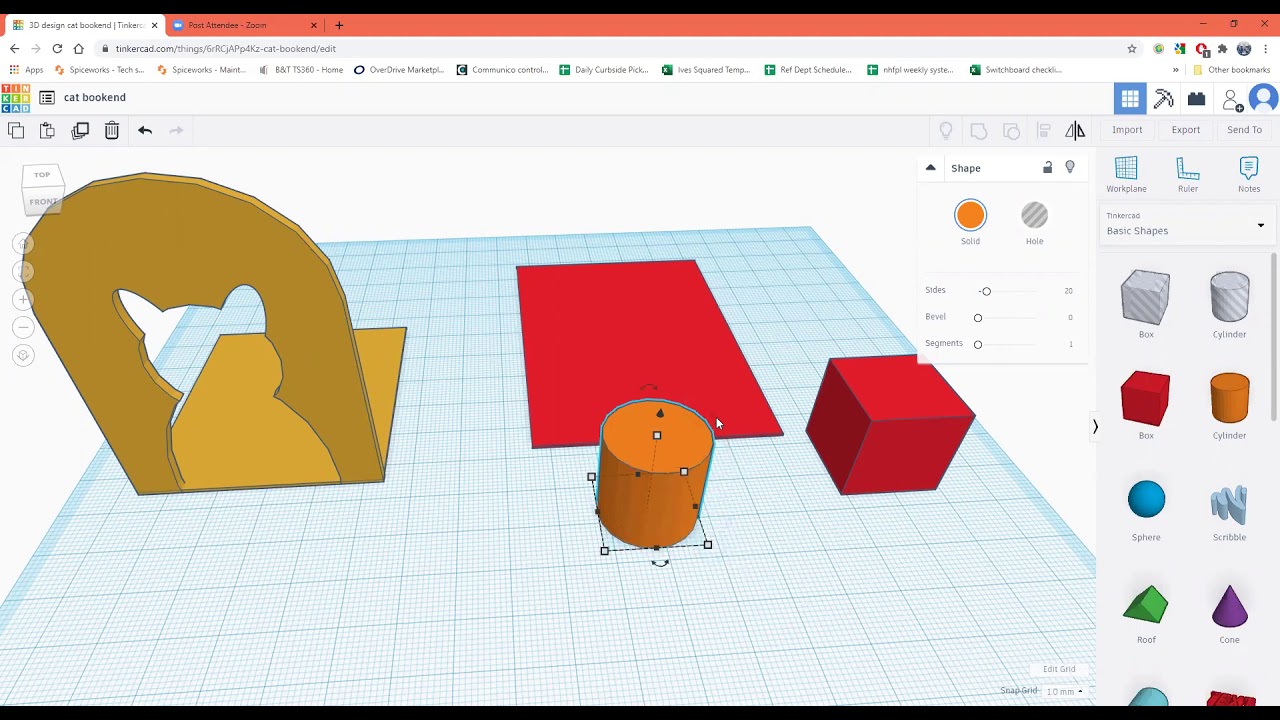
Task: Open the Spiceworks Tech bookmark
Action: 100,70
